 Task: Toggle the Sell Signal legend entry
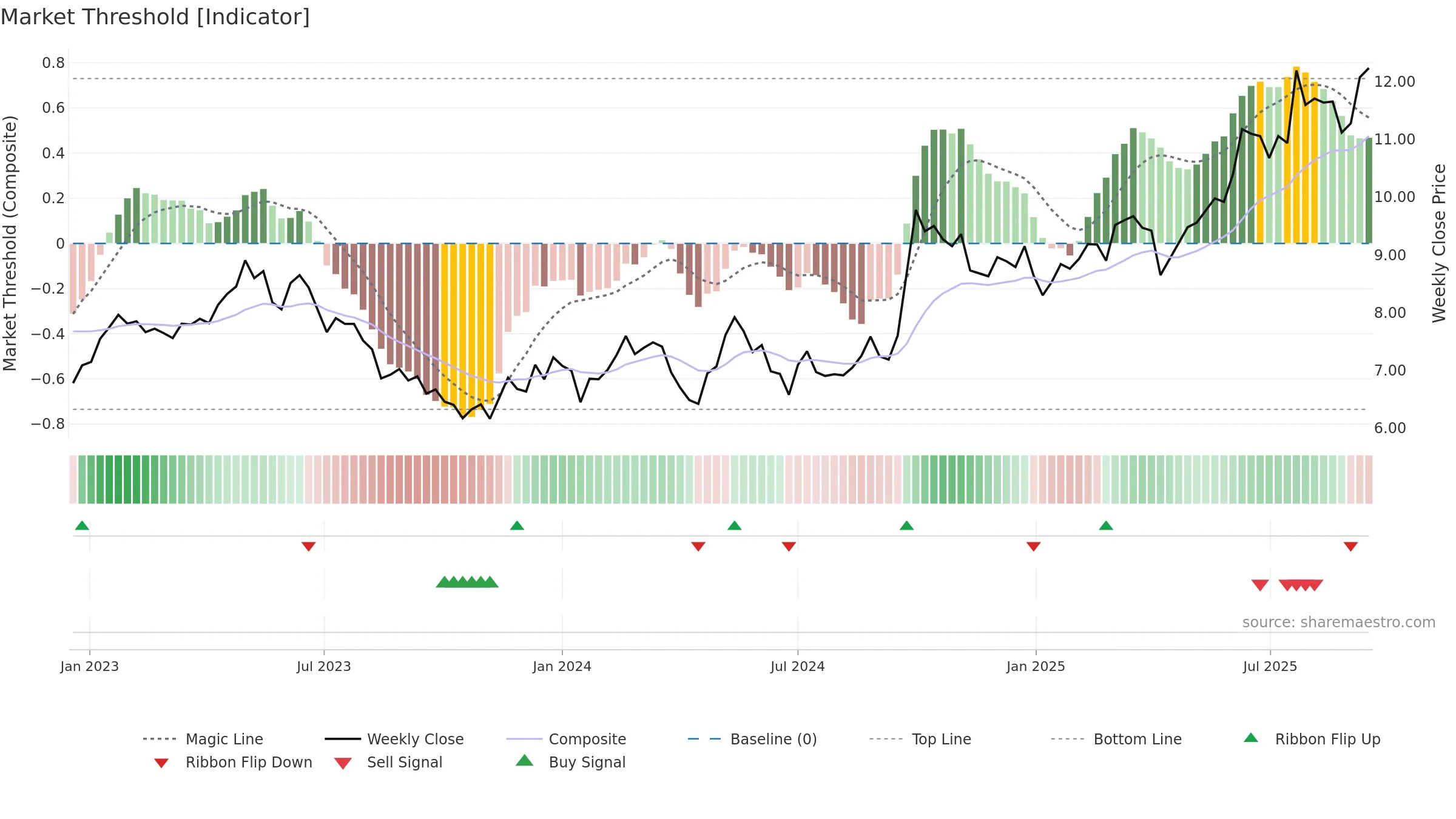[x=388, y=762]
